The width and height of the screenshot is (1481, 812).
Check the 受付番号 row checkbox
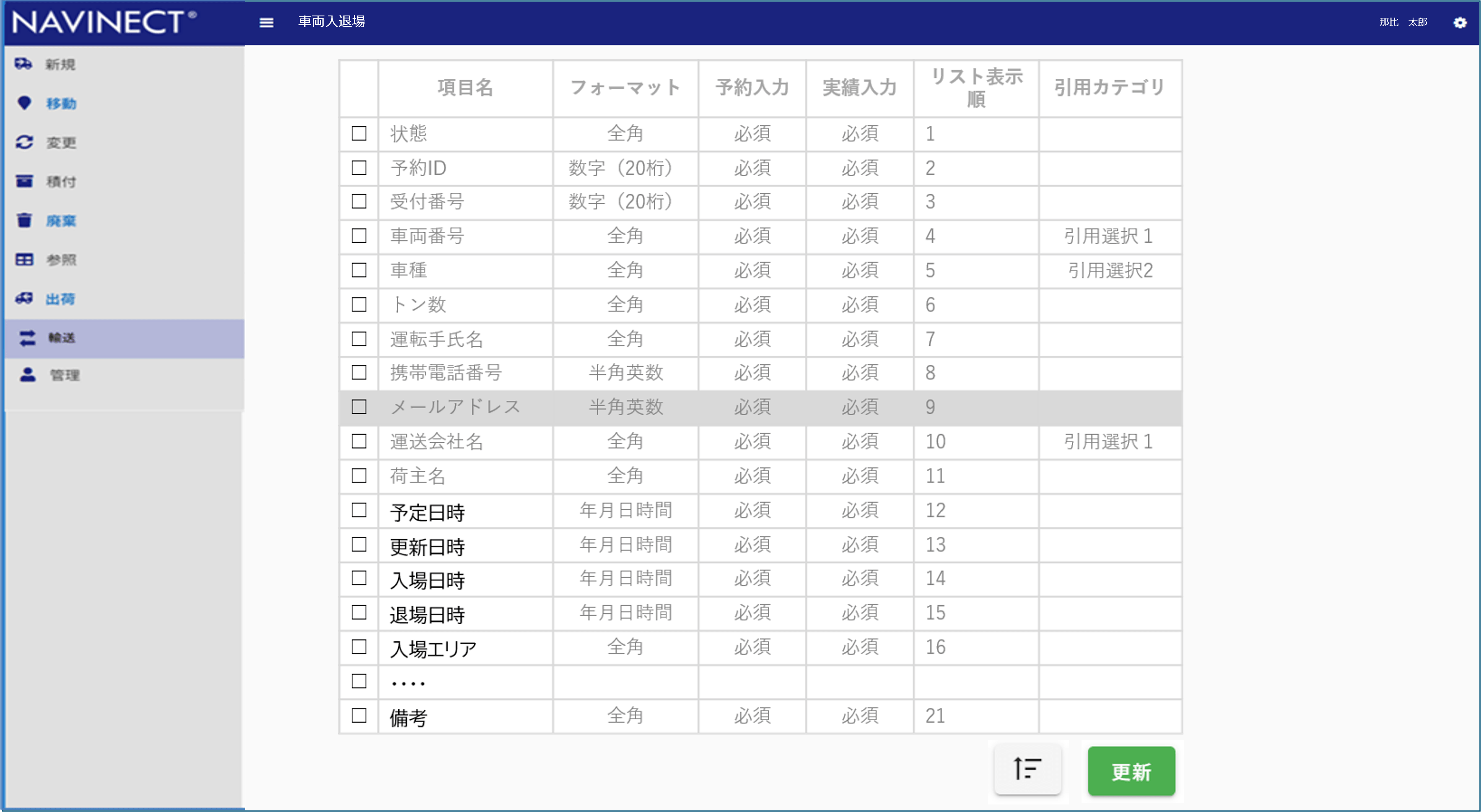point(359,201)
